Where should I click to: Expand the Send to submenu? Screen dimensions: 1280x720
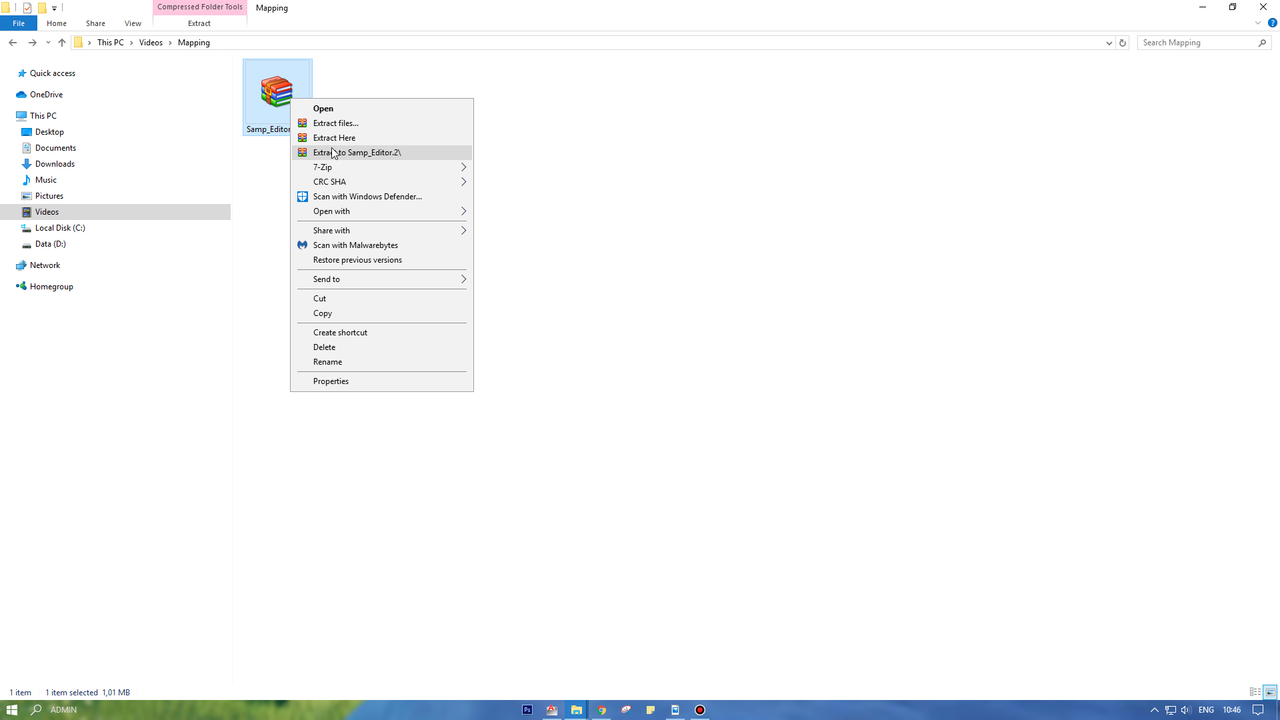(381, 279)
